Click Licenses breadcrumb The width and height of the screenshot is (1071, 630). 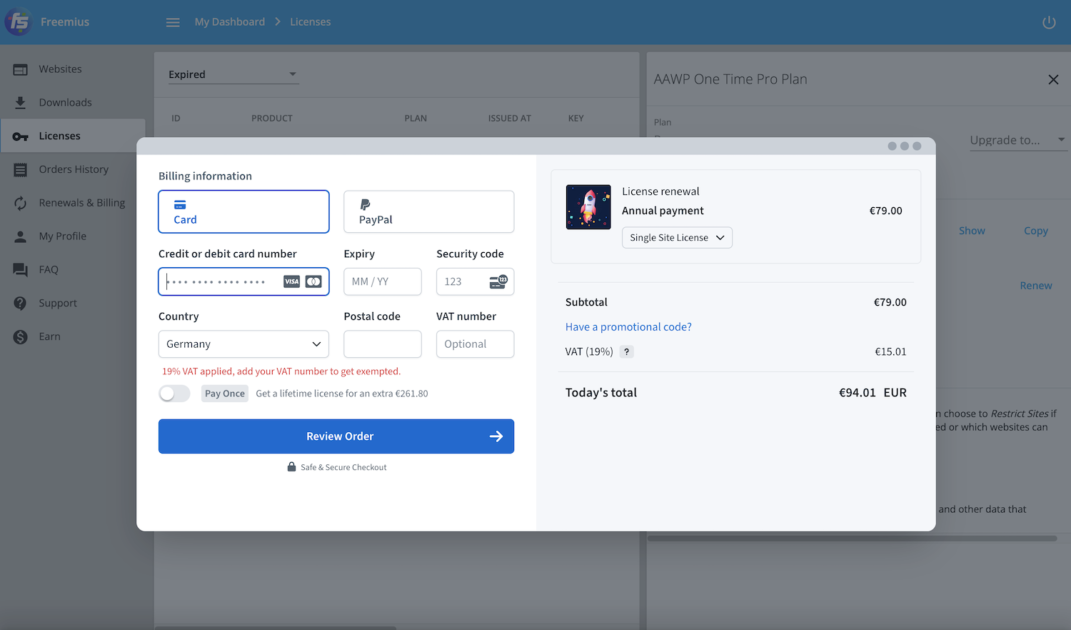[x=310, y=22]
